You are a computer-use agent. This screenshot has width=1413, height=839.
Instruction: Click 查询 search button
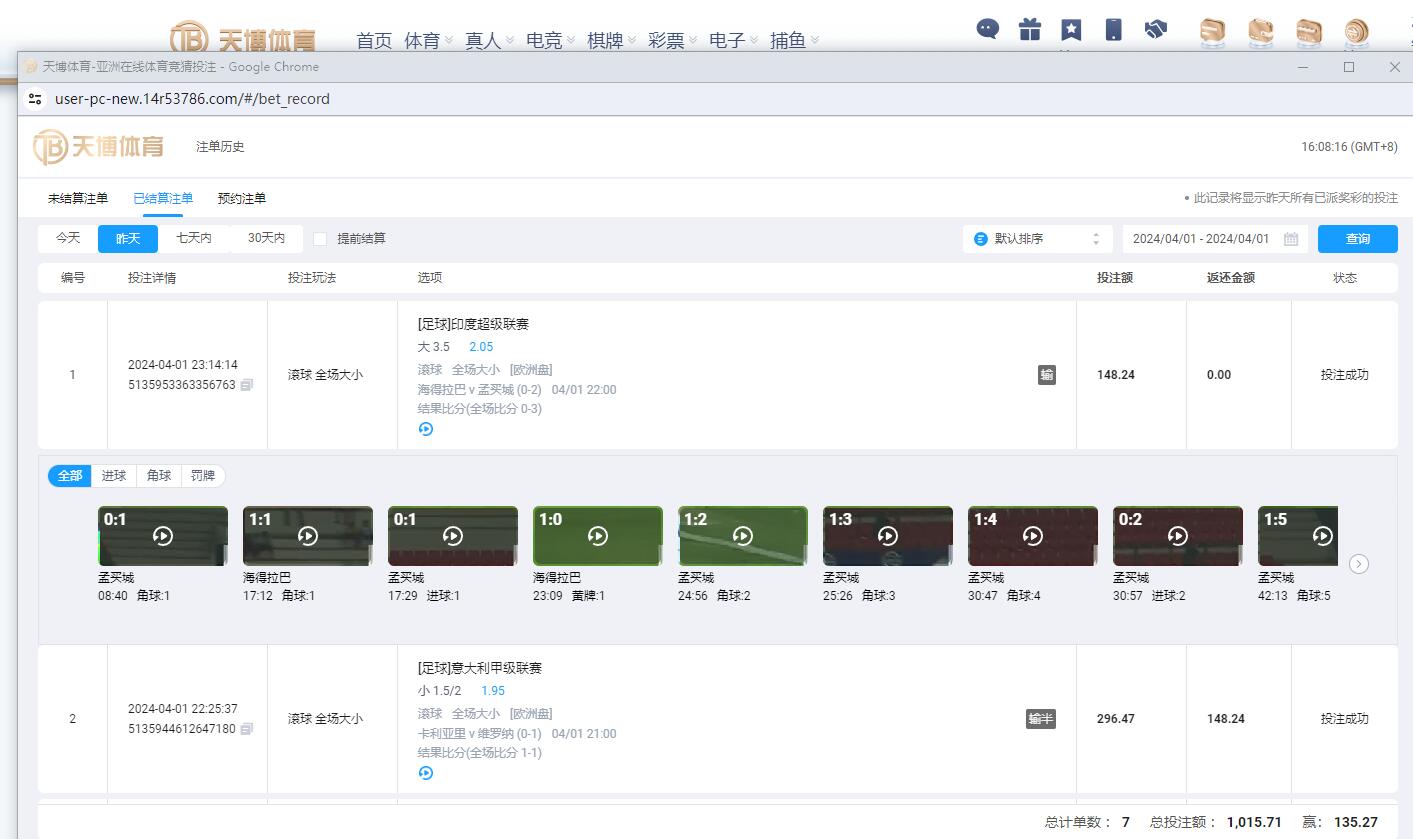click(x=1358, y=239)
